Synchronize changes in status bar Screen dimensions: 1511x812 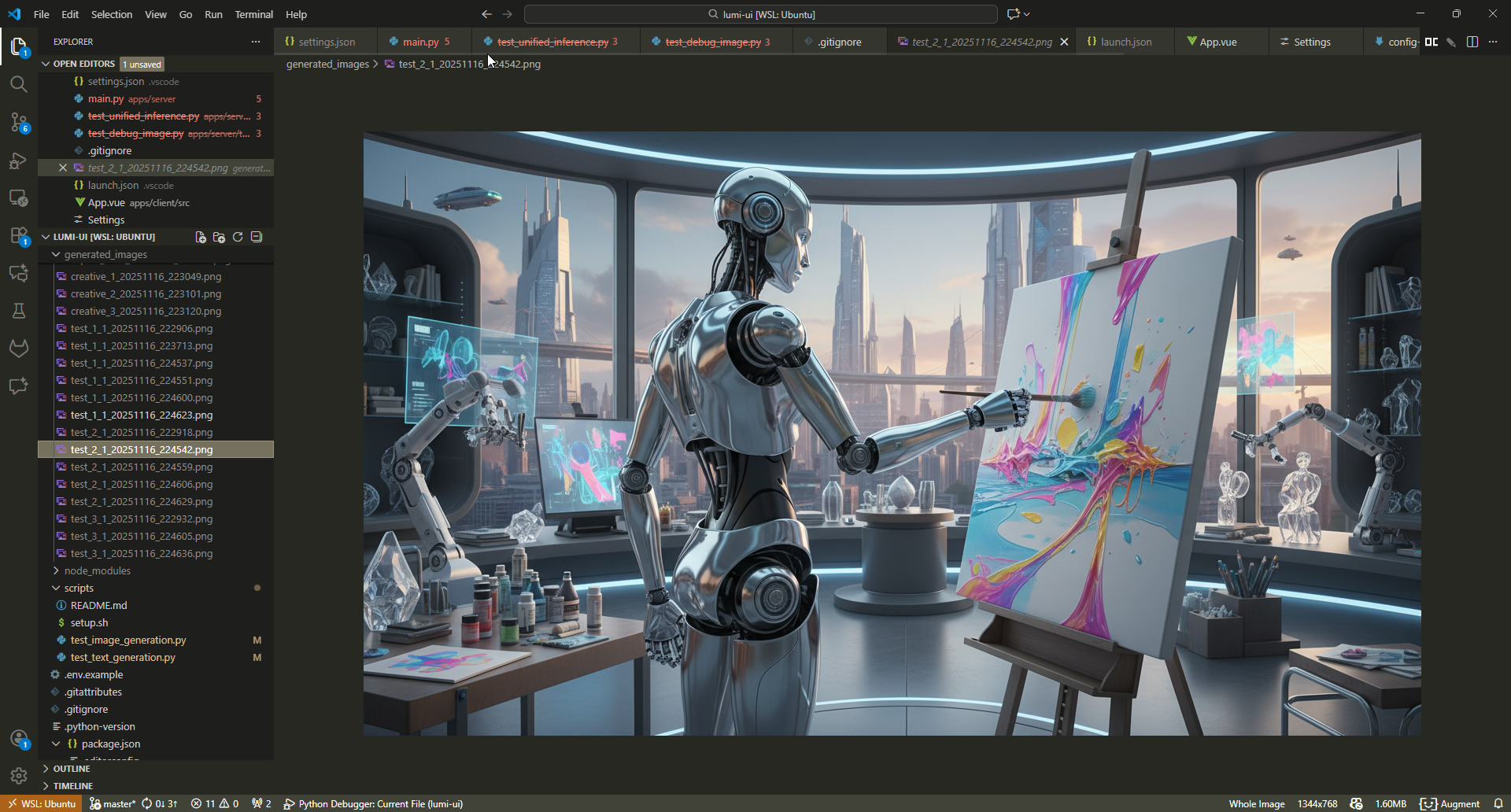159,803
